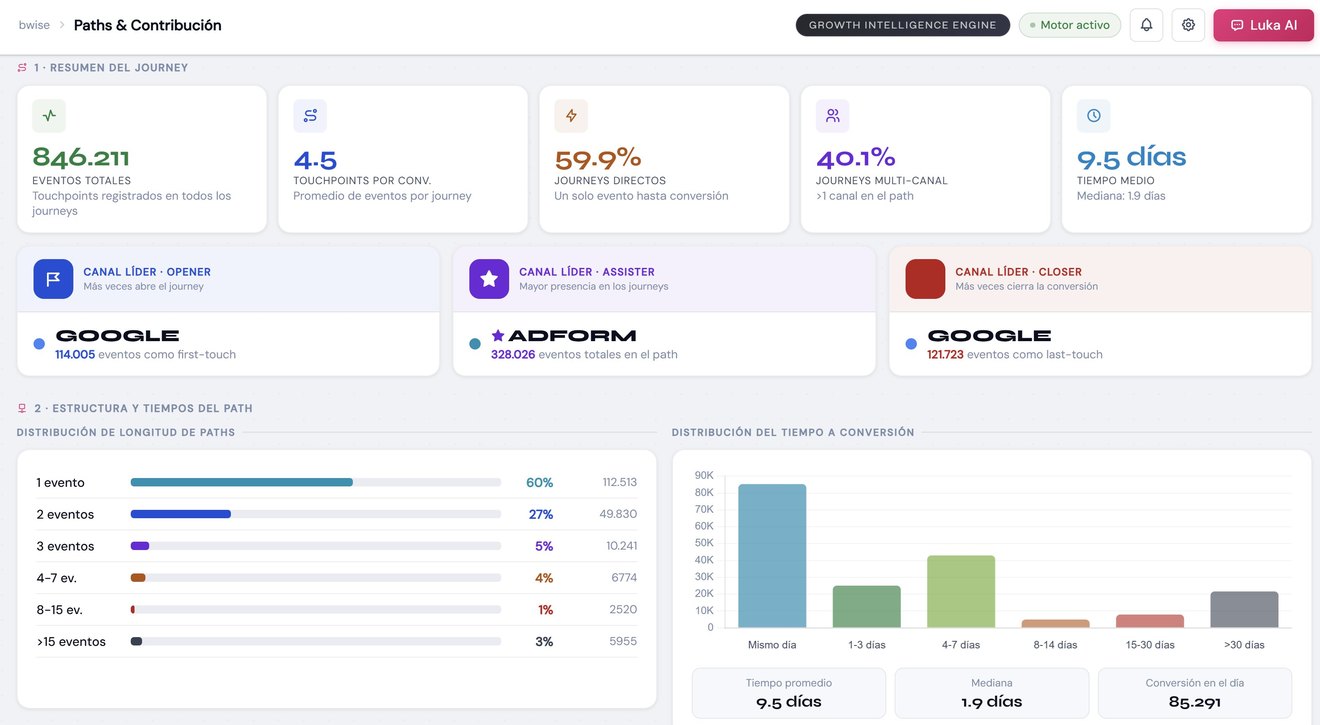Click the lightning icon on Journeys Directos card
This screenshot has width=1320, height=725.
coord(571,116)
